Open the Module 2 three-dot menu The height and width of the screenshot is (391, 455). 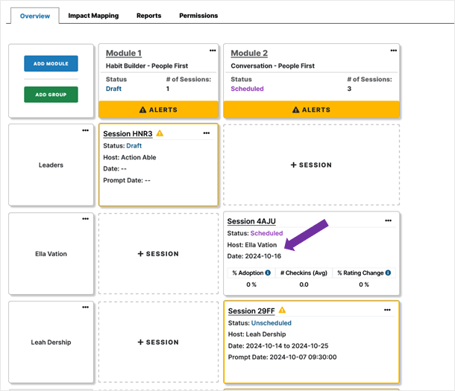click(x=393, y=51)
